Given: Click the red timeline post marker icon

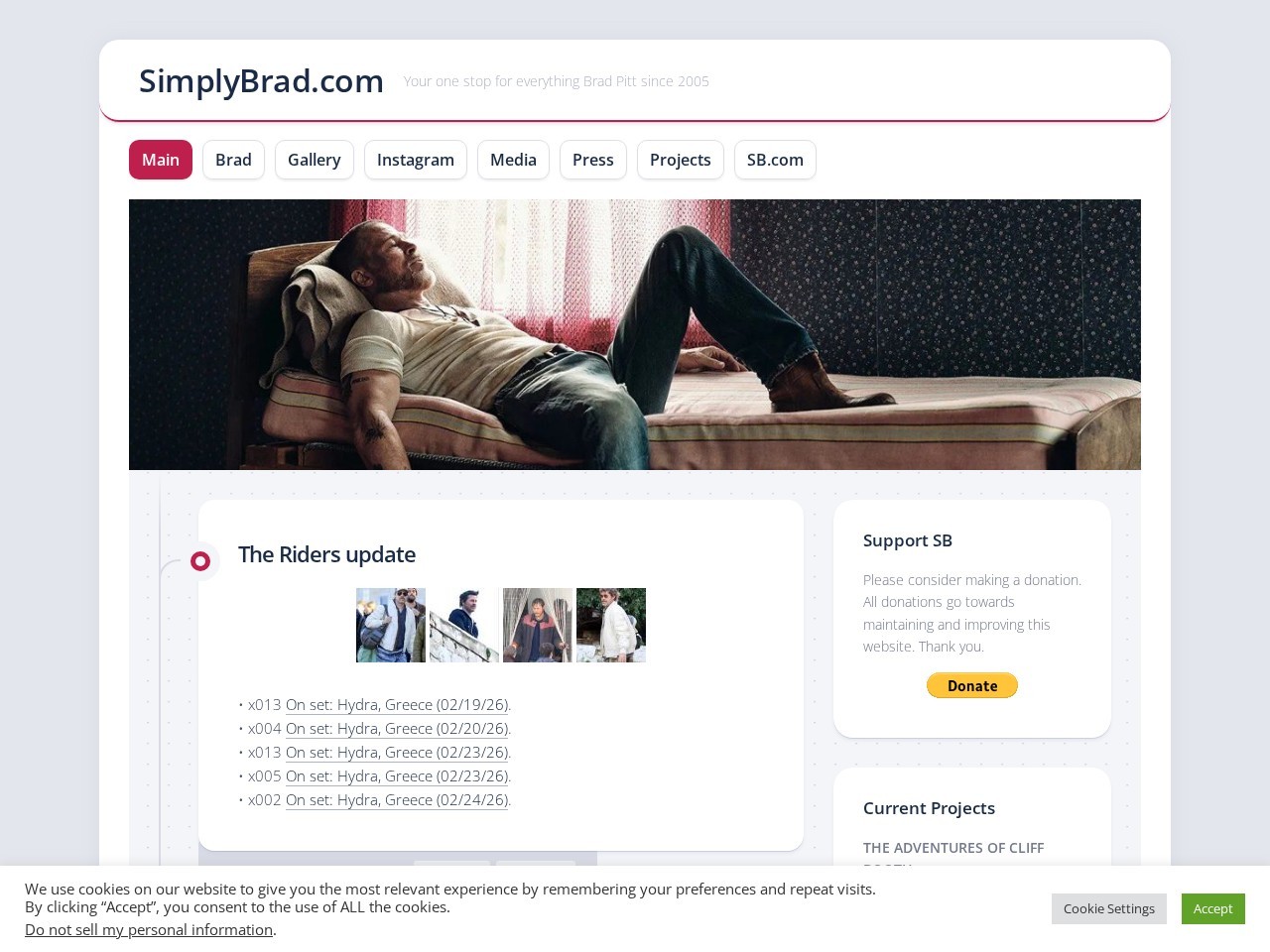Looking at the screenshot, I should coord(200,561).
